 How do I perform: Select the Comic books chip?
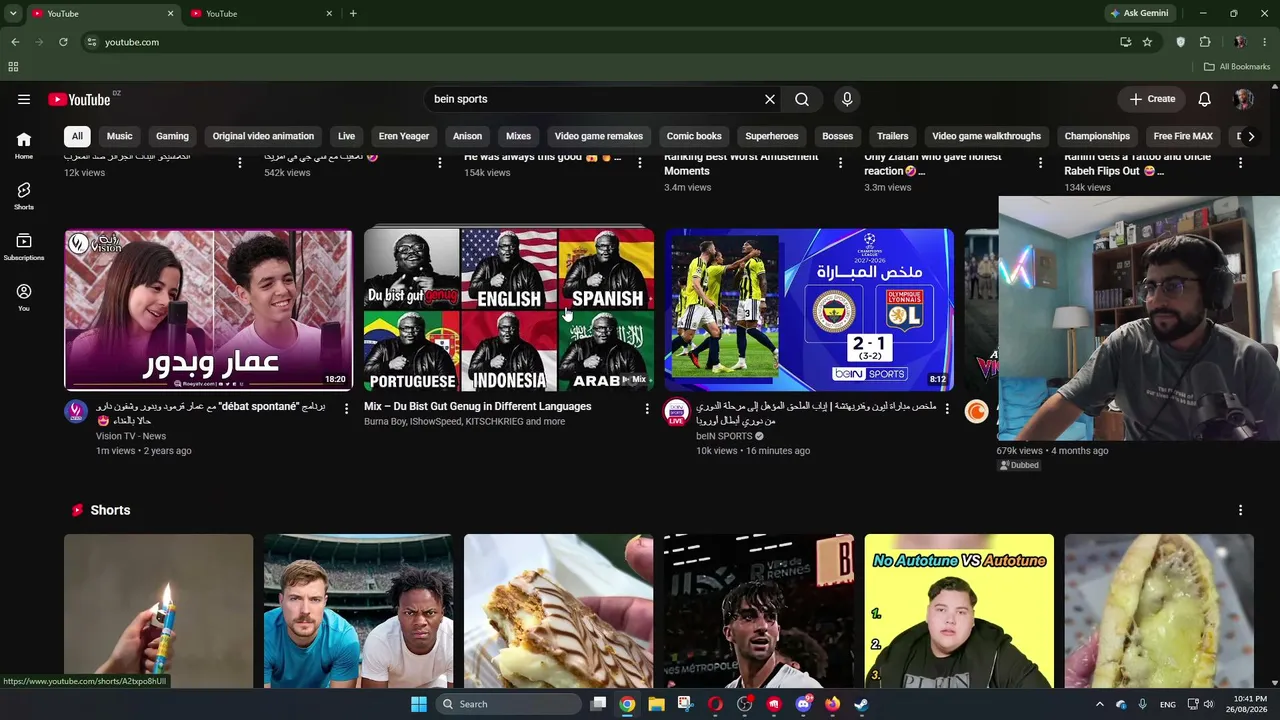click(x=694, y=136)
